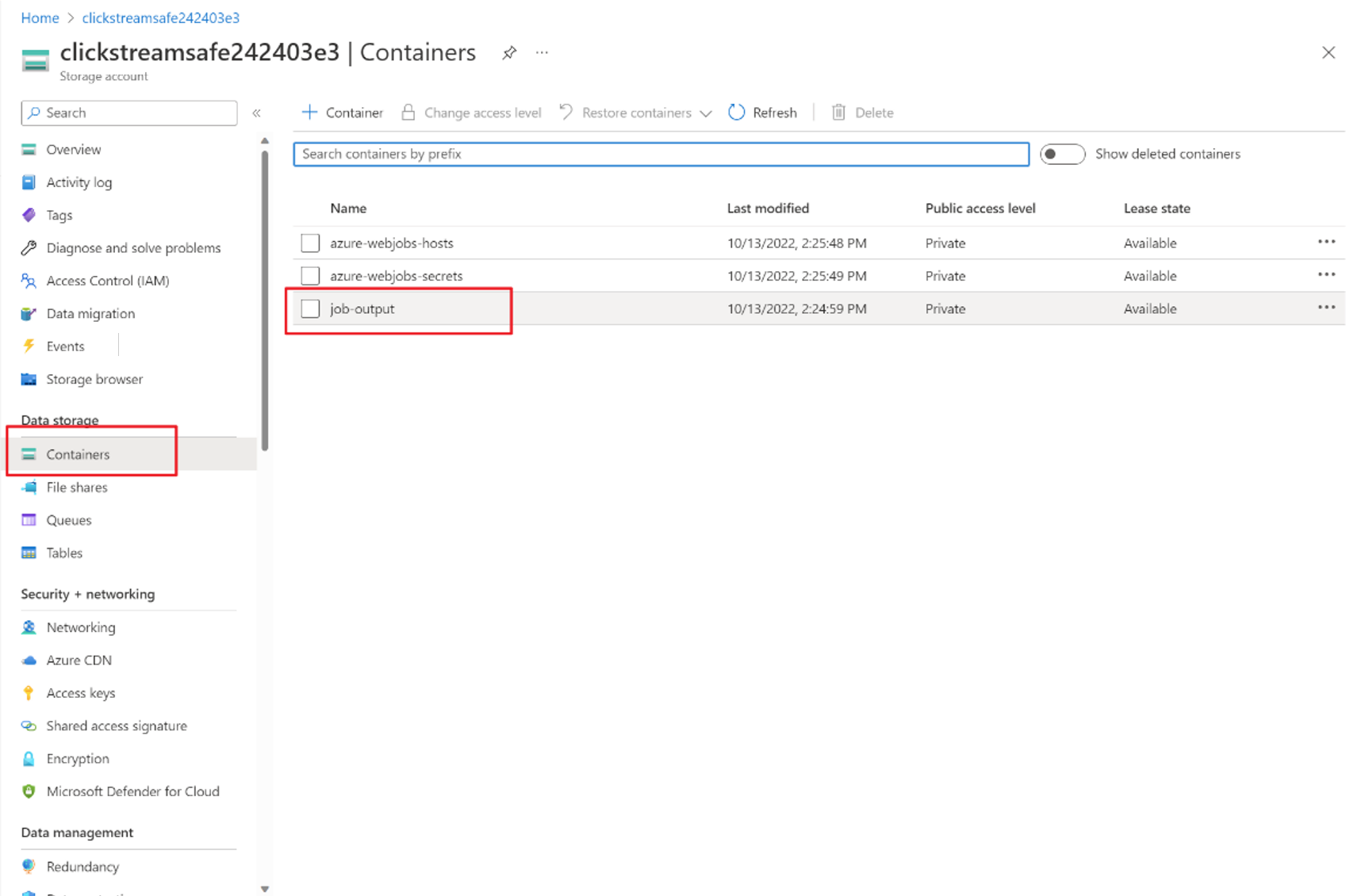This screenshot has width=1346, height=896.
Task: Click the Access Control (IAM) people icon
Action: click(x=29, y=281)
